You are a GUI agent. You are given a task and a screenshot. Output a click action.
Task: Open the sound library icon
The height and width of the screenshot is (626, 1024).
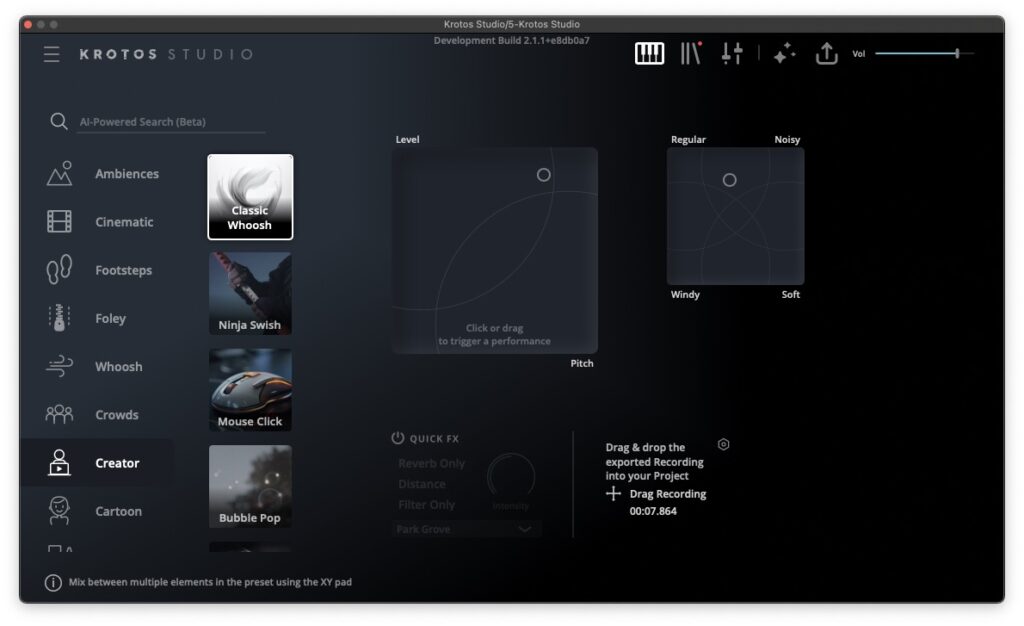[691, 54]
